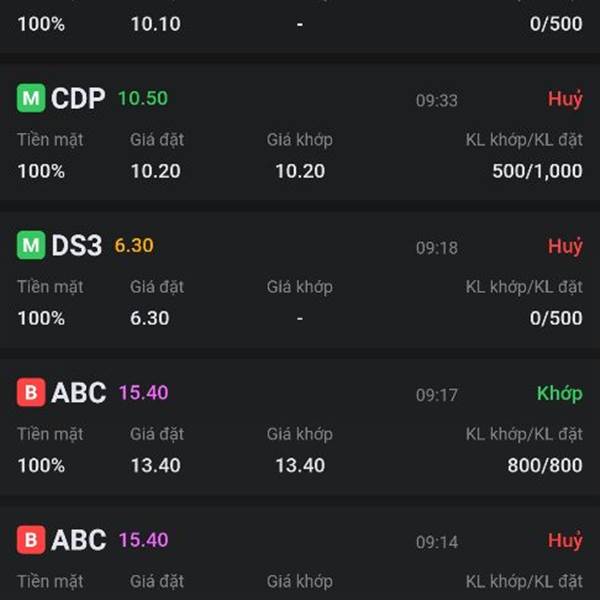Viewport: 600px width, 600px height.
Task: Select the ABC symbol on the 09:17 order
Action: coord(78,393)
